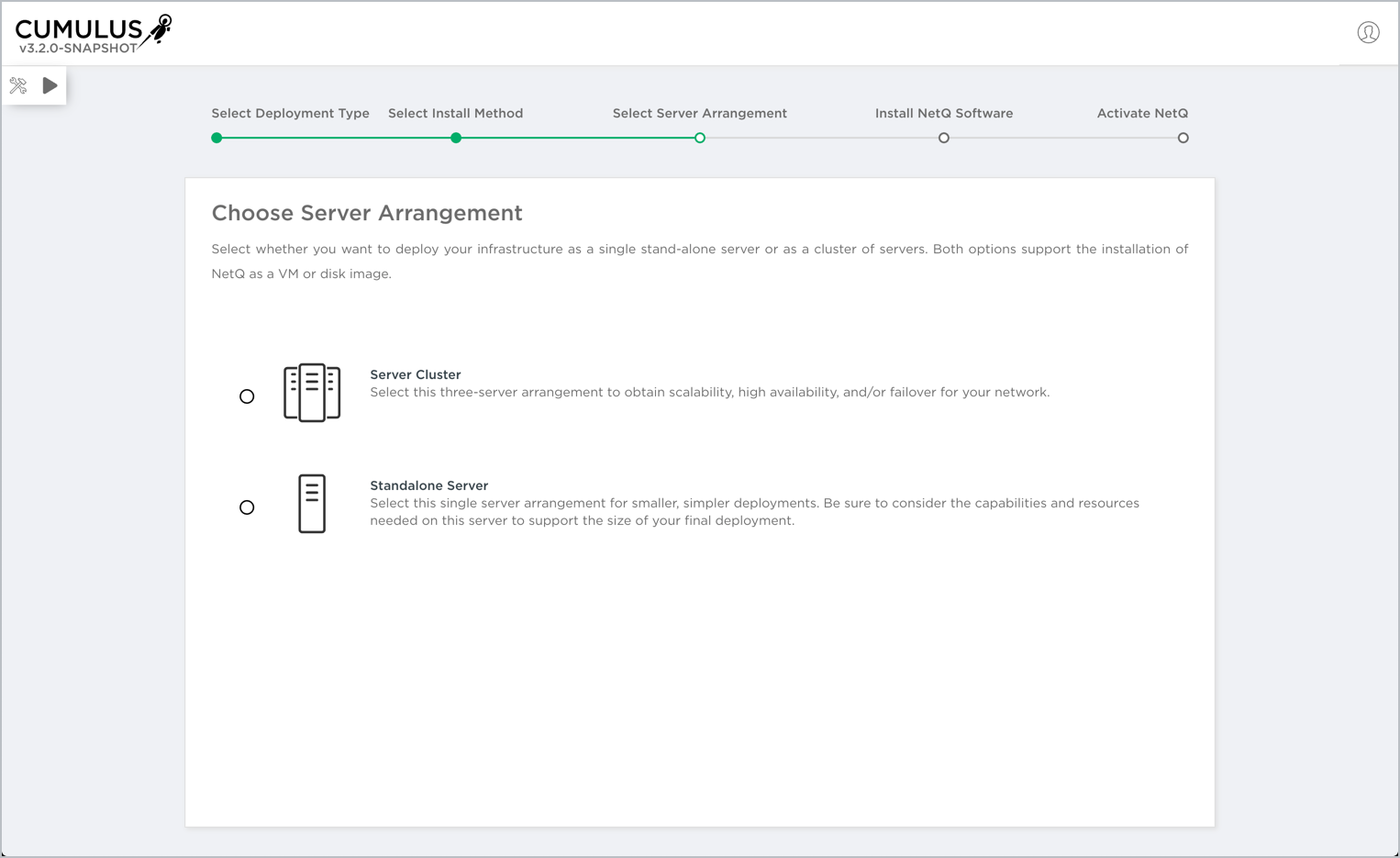Click the wrench tools icon
1400x858 pixels.
tap(18, 86)
